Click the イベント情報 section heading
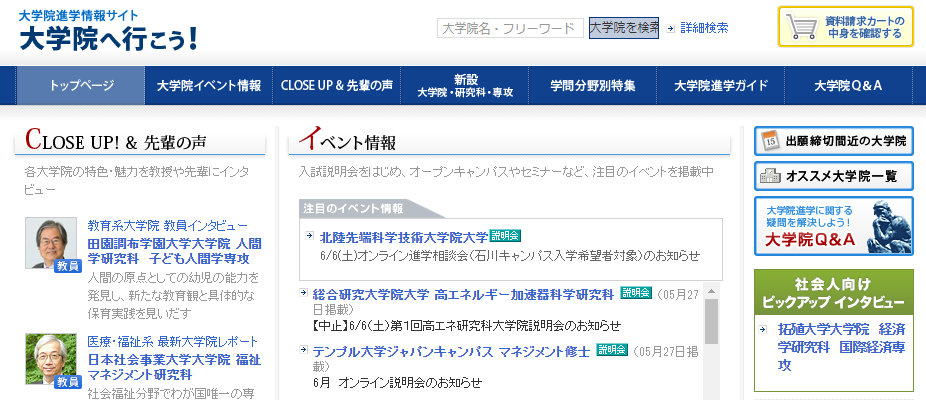The width and height of the screenshot is (926, 400). (347, 140)
